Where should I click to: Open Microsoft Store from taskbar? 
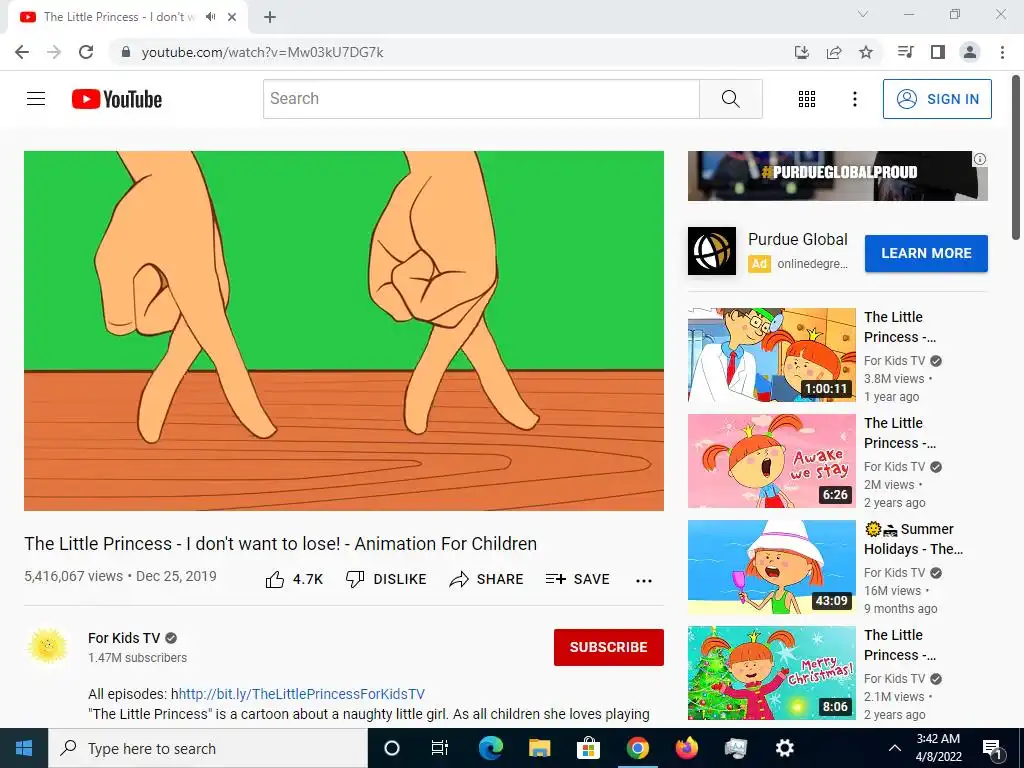click(588, 748)
